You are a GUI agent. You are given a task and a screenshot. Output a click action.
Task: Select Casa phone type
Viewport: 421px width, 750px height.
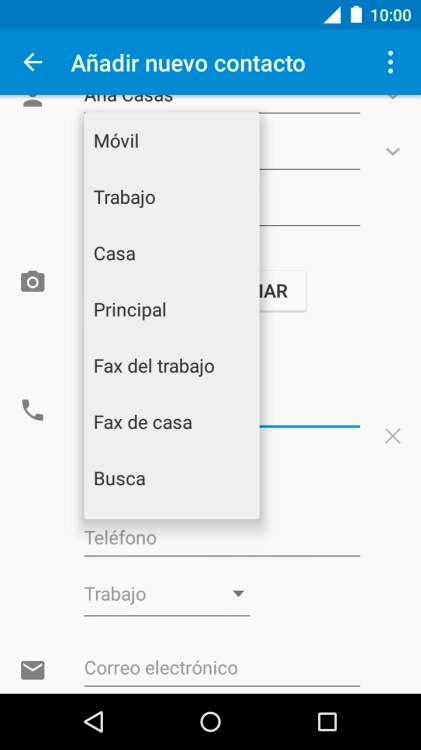172,254
